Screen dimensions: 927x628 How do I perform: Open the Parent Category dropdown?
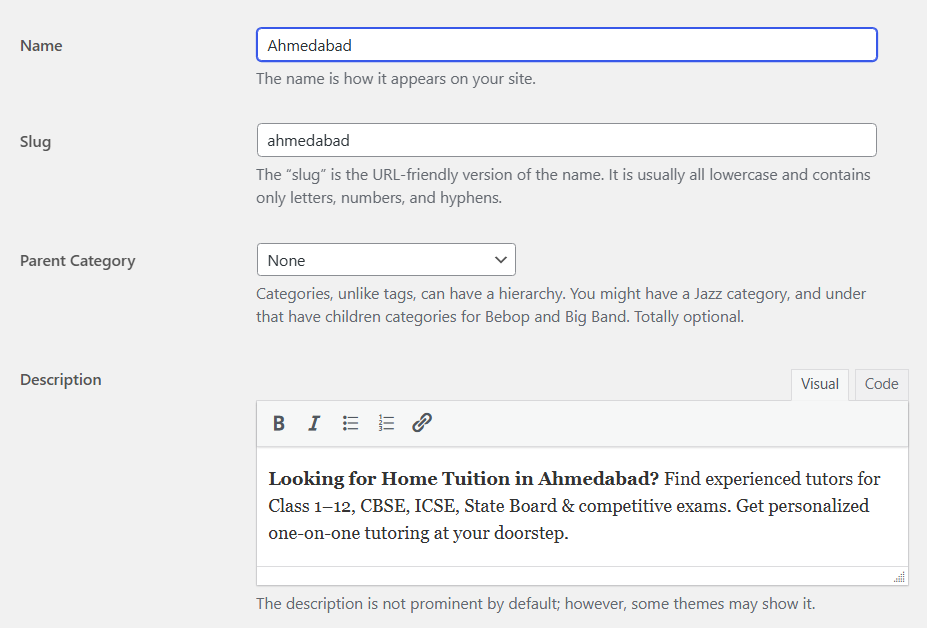pyautogui.click(x=386, y=260)
